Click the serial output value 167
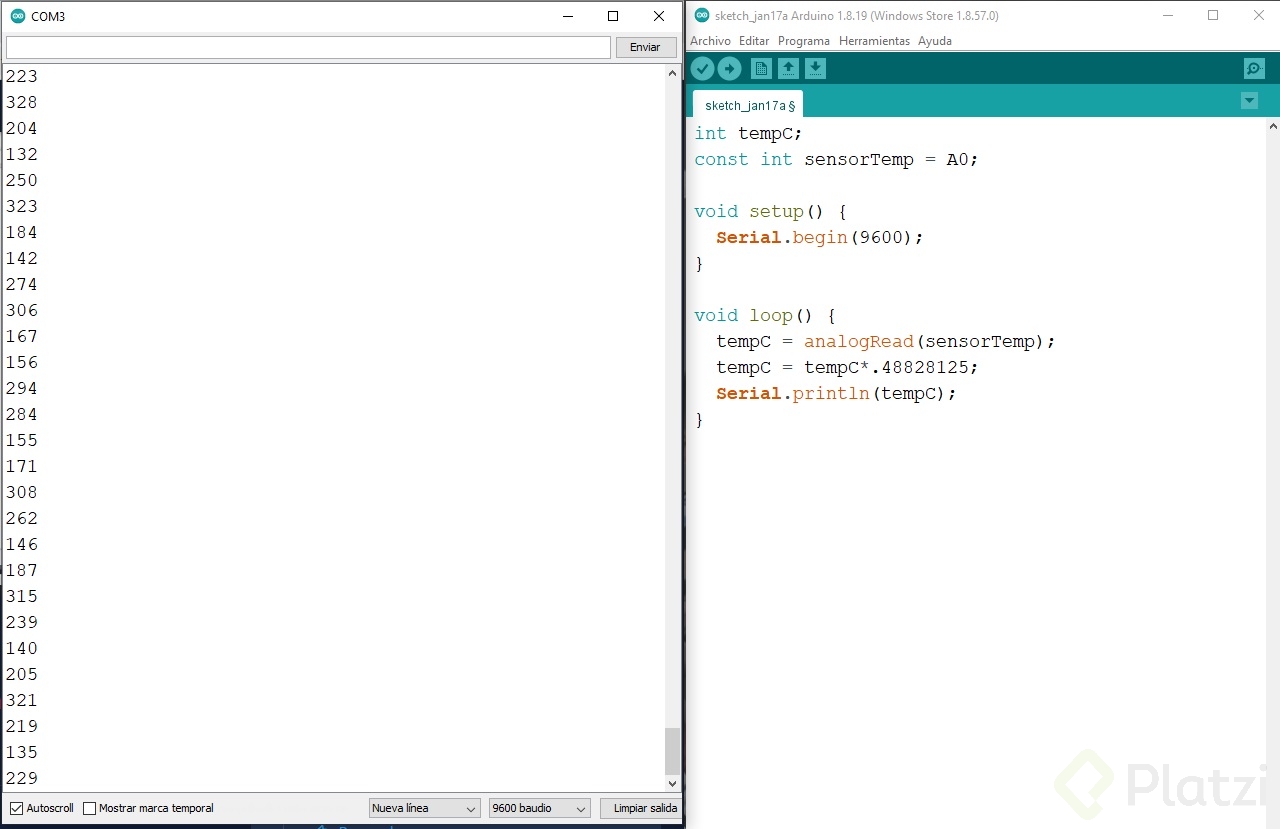Viewport: 1280px width, 829px height. click(22, 336)
